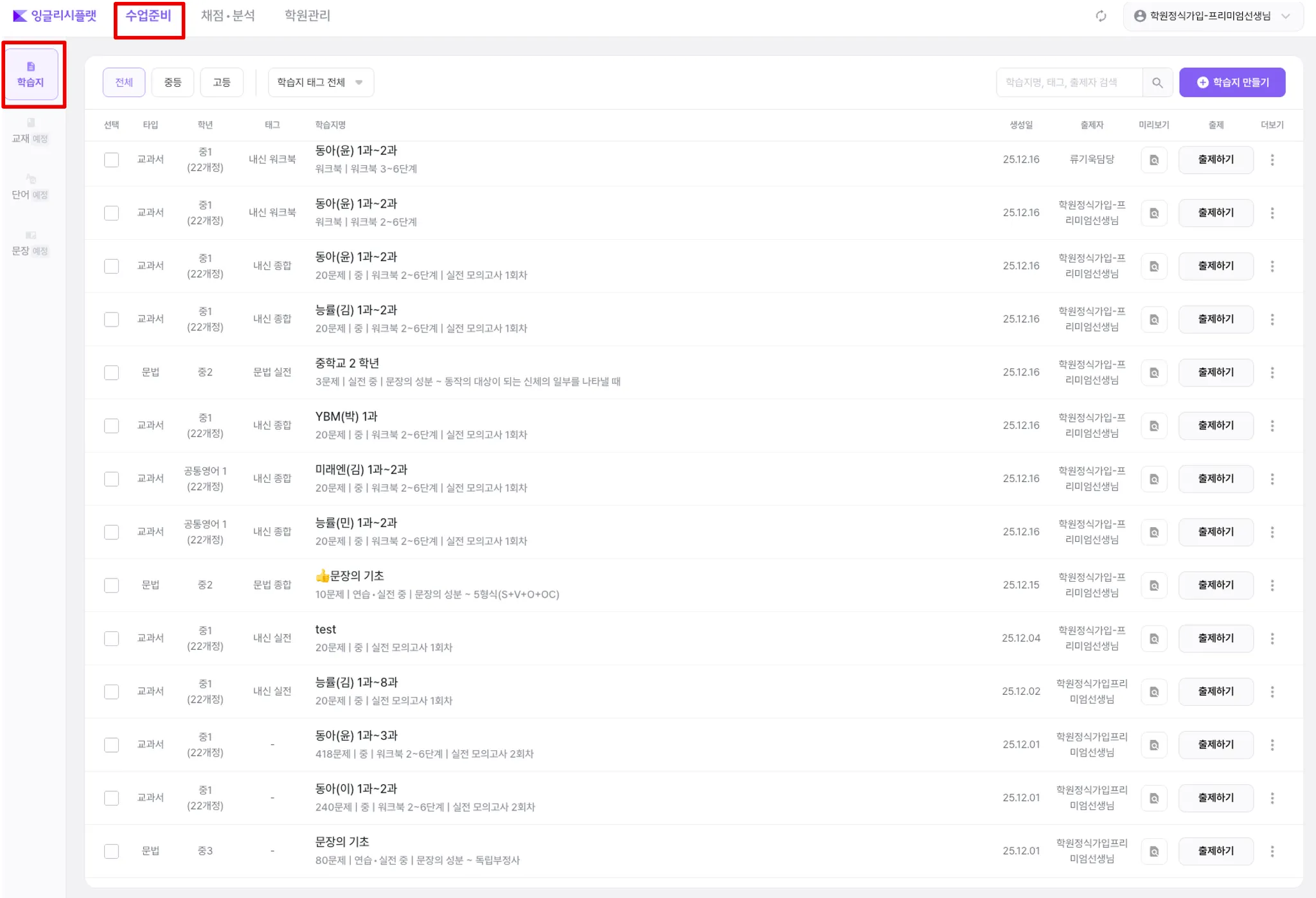Focus the 학습지명 search input field
The image size is (1316, 898).
[x=1069, y=82]
